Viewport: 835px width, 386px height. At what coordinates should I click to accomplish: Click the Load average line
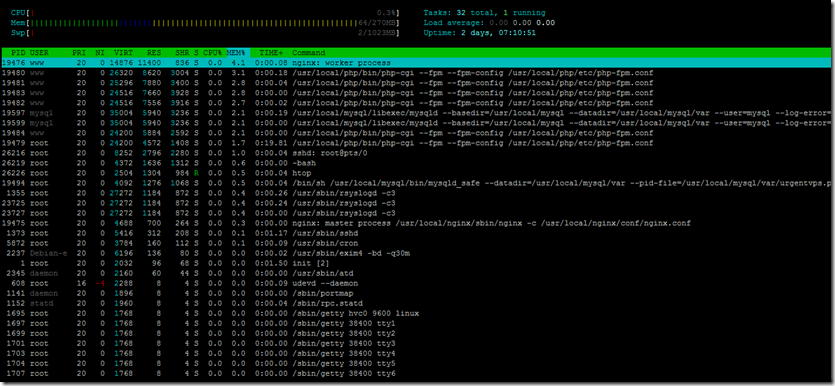click(489, 23)
